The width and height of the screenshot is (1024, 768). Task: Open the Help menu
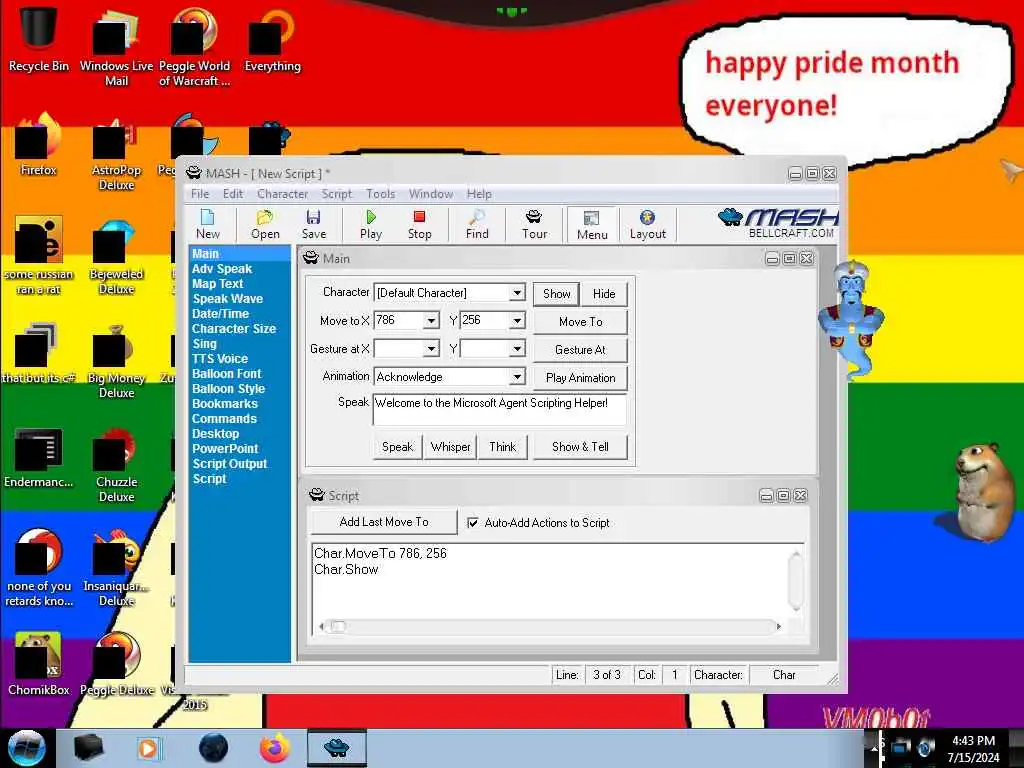click(479, 194)
